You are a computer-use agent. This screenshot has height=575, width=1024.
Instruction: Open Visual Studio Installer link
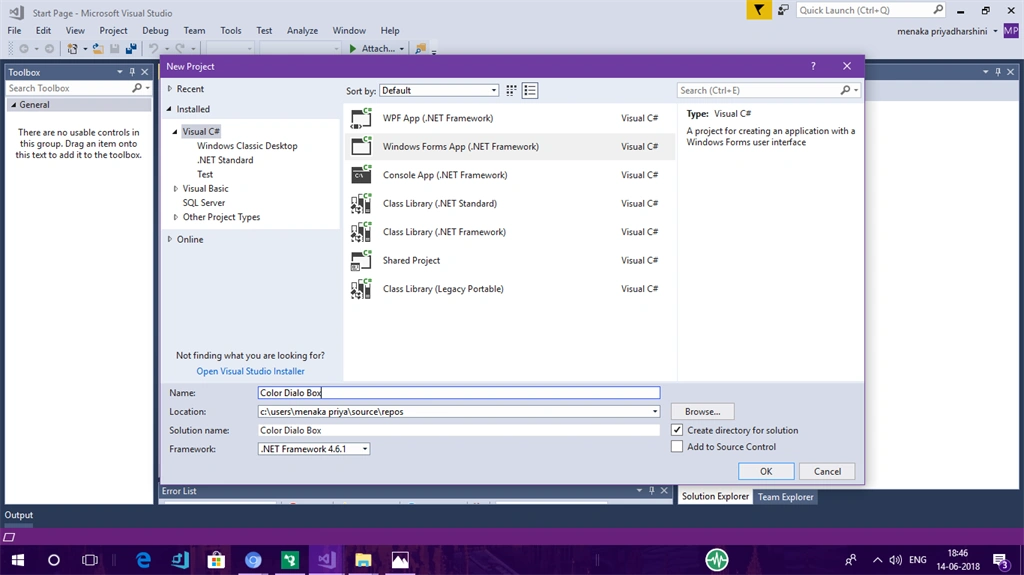(250, 371)
